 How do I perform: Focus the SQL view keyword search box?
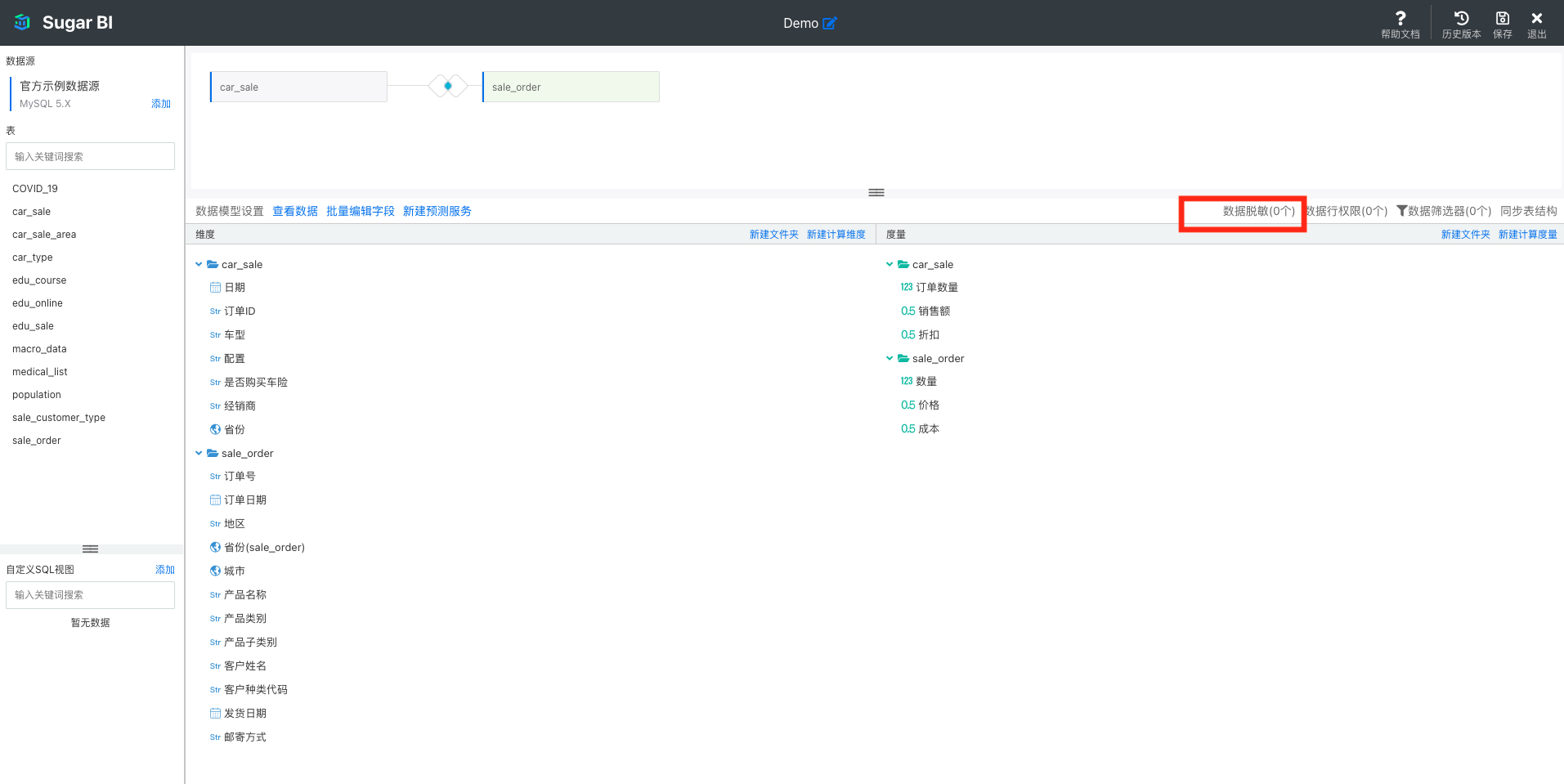coord(90,595)
